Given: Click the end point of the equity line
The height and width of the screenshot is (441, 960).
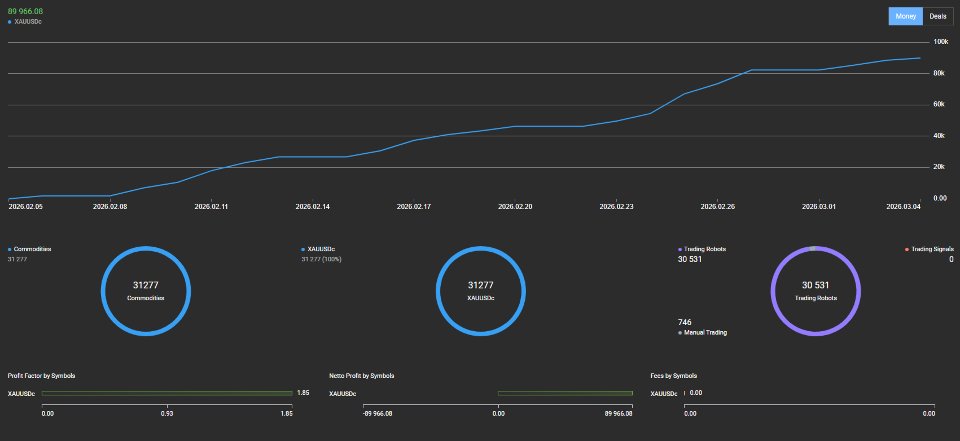Looking at the screenshot, I should coord(920,58).
